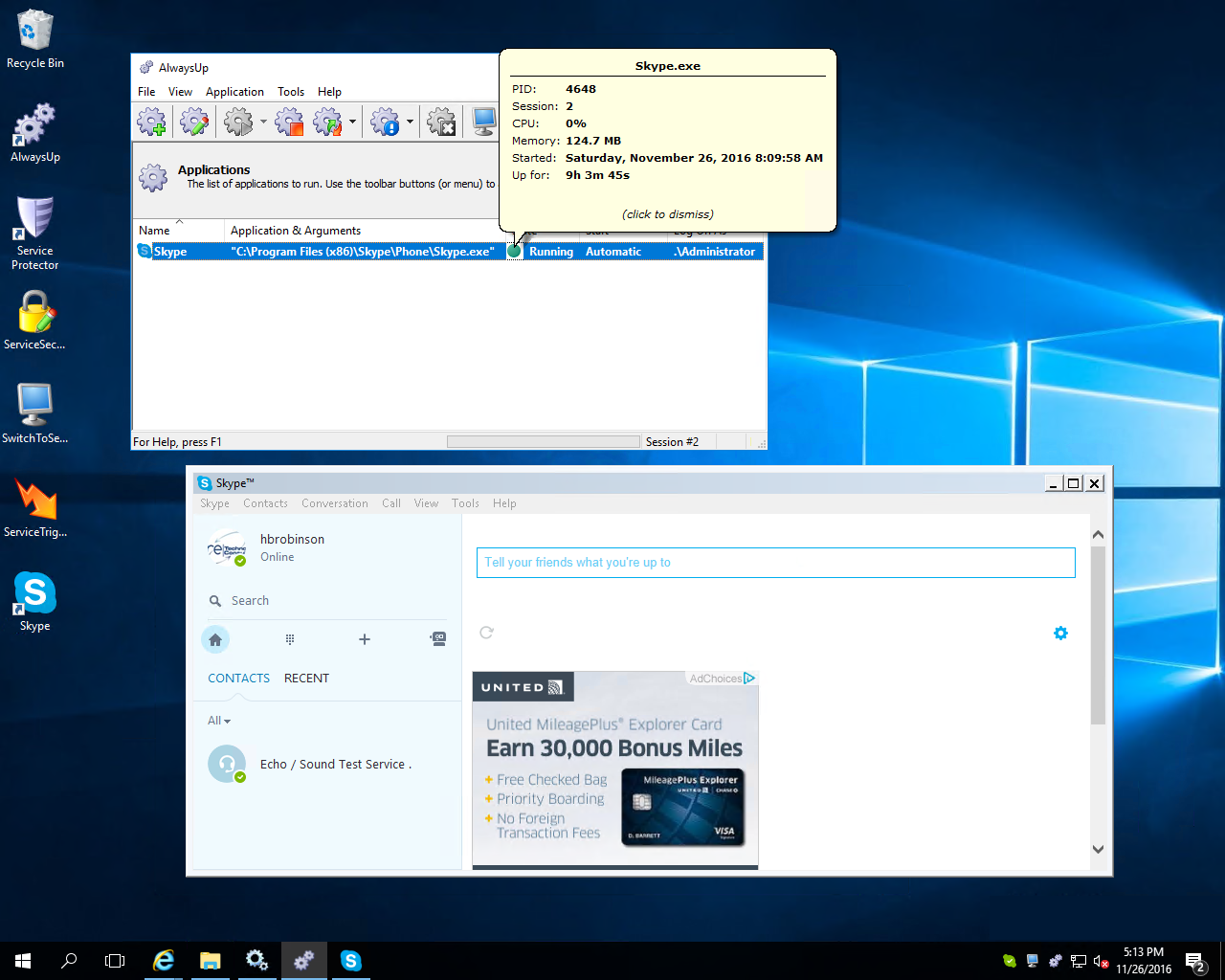Image resolution: width=1225 pixels, height=980 pixels.
Task: Click the AdChoices link on the ad
Action: tap(723, 679)
